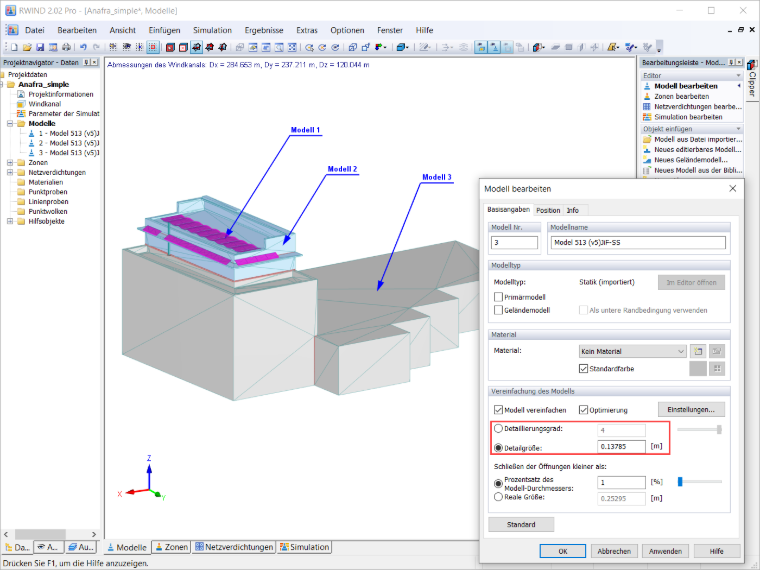Click the RWIND application icon in menu bar

pos(12,30)
